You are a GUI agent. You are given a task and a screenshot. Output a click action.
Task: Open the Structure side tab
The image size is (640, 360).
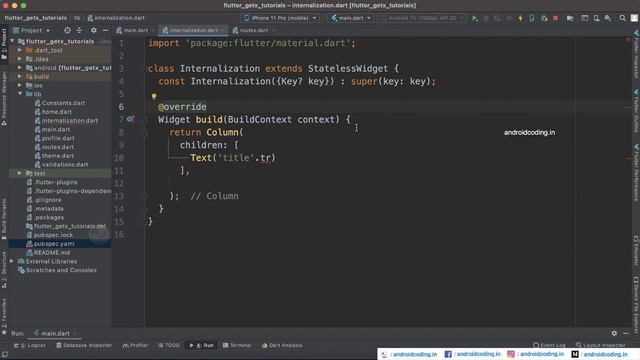click(x=4, y=269)
